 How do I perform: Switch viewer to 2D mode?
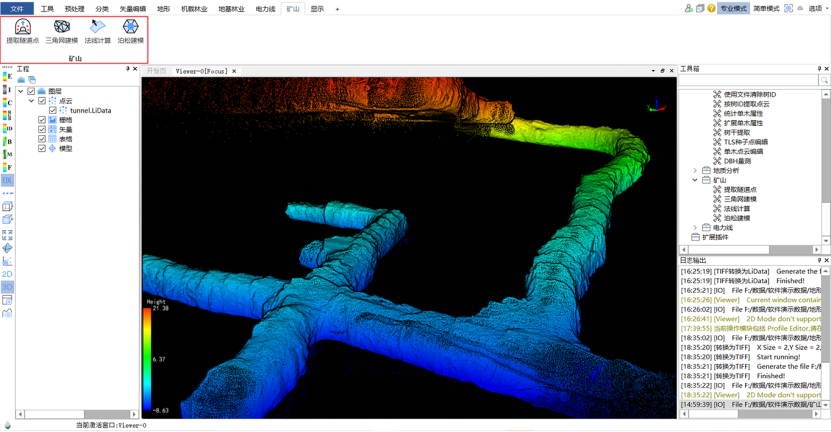pyautogui.click(x=7, y=274)
